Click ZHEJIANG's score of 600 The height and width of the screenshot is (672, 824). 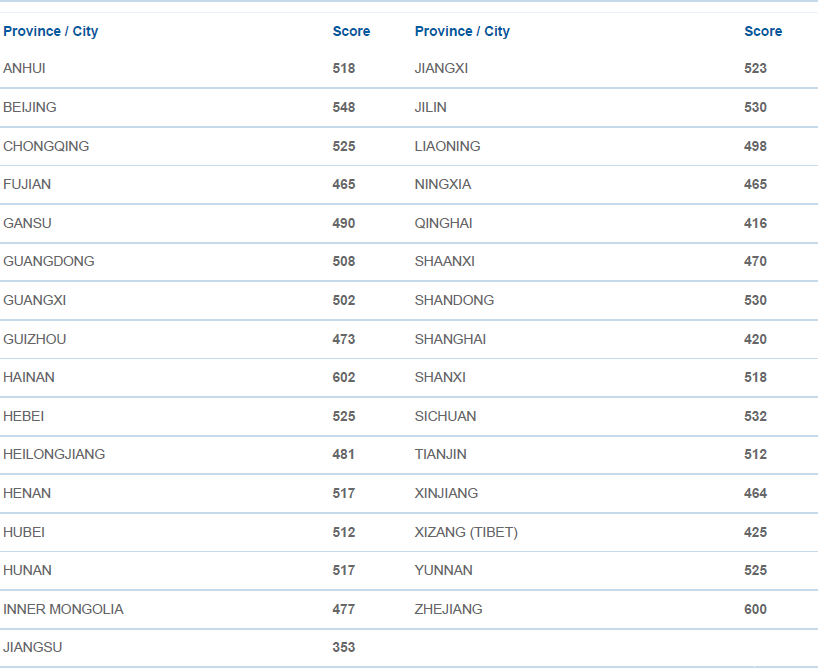(755, 609)
